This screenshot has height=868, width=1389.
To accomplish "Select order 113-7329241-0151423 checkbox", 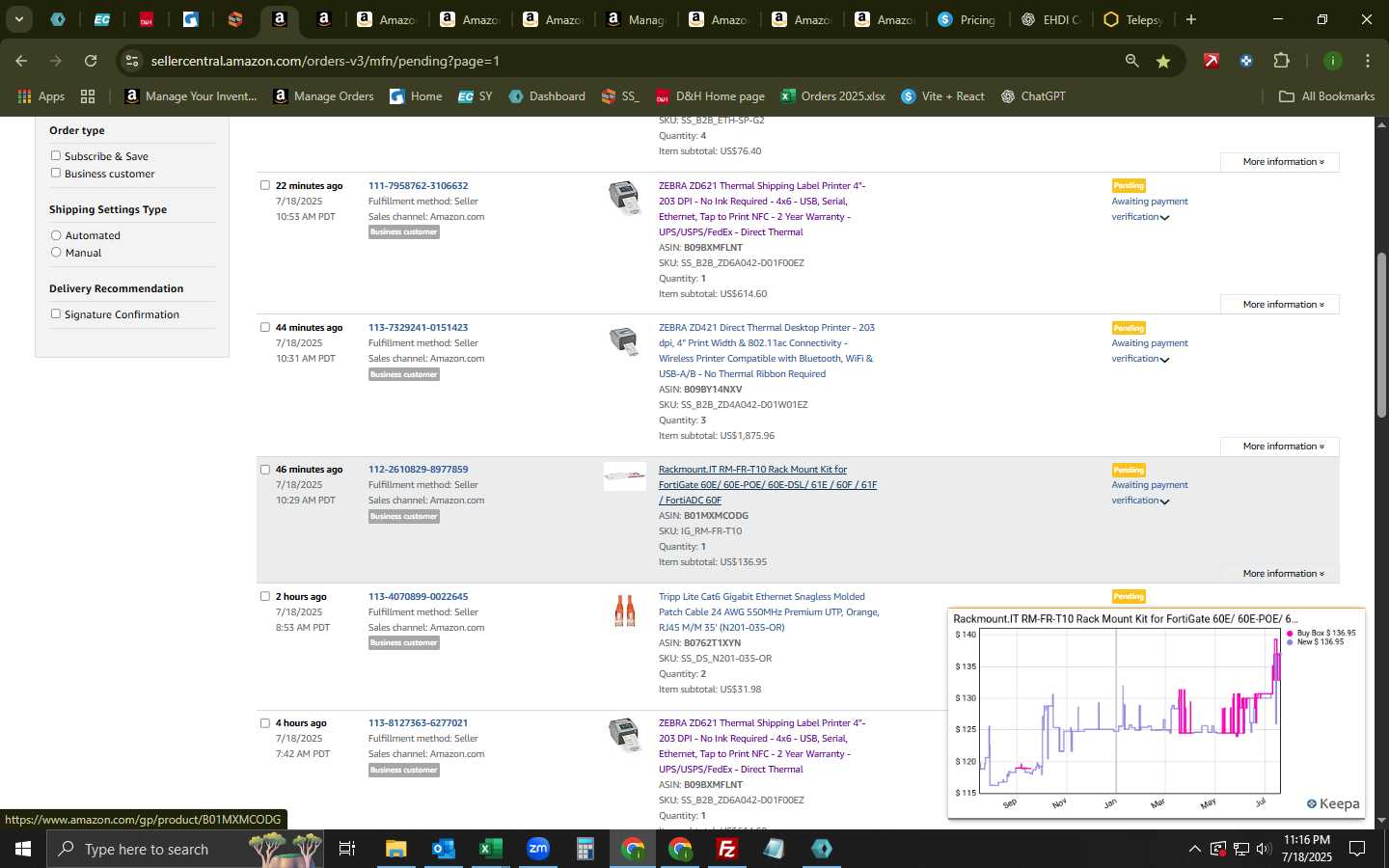I will 265,327.
